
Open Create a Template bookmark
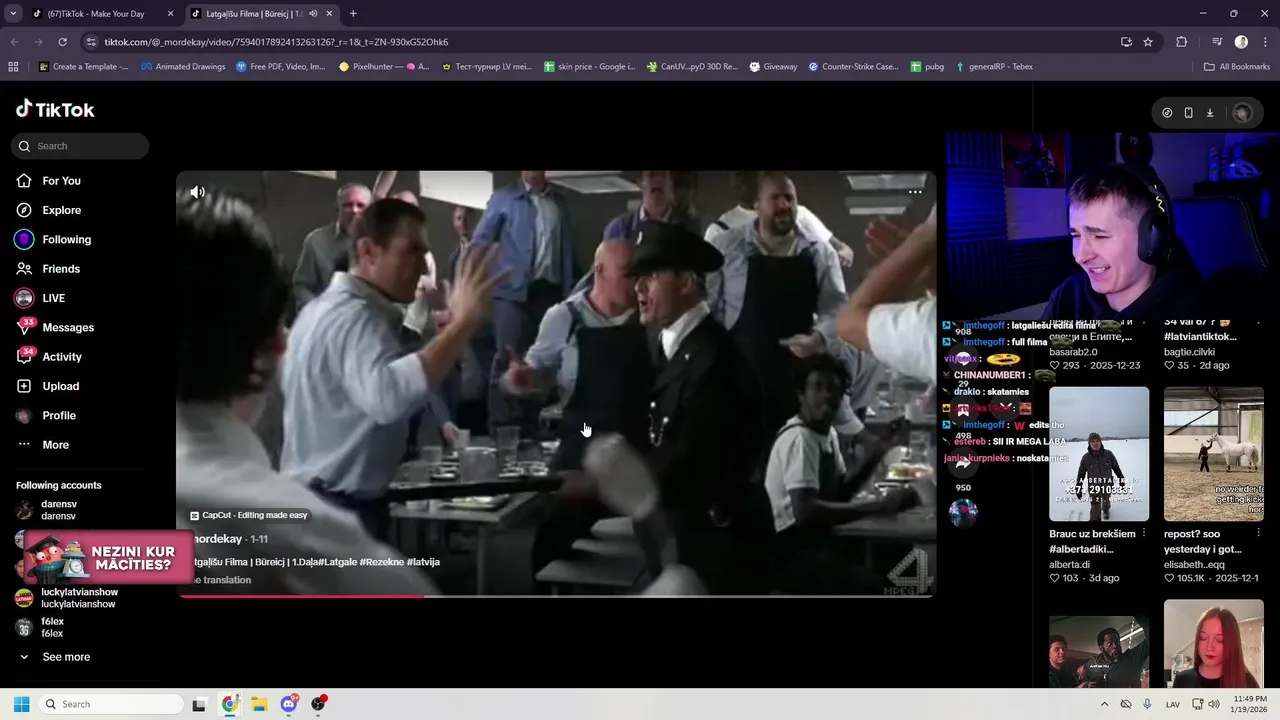tap(84, 67)
